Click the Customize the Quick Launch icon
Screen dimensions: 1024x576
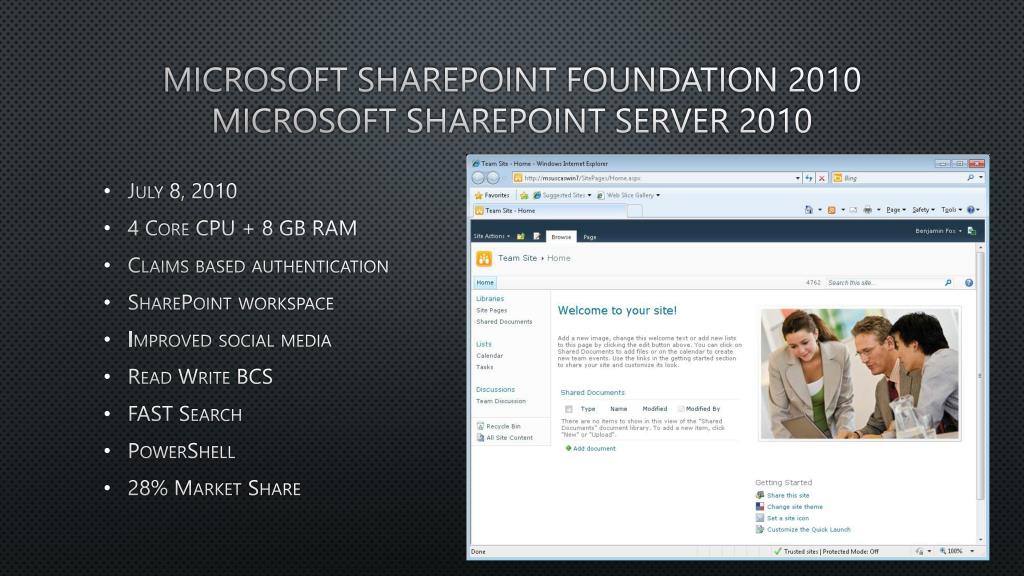760,530
